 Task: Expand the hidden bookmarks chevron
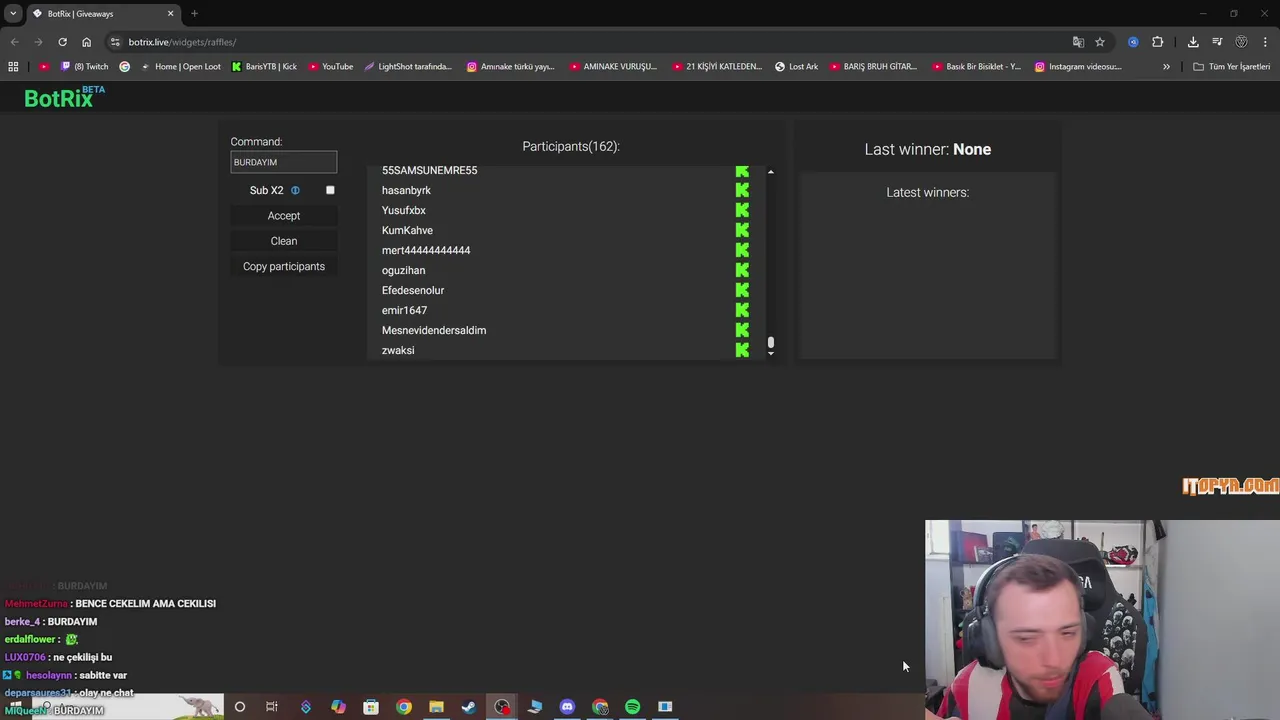(1166, 67)
